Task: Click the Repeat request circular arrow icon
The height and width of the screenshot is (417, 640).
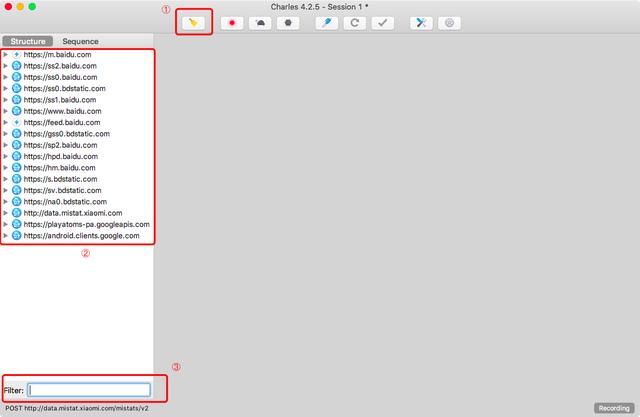Action: pos(355,23)
